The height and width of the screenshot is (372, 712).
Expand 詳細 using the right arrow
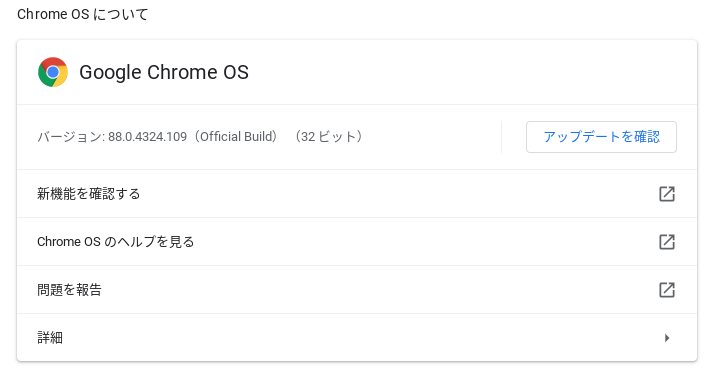coord(667,338)
